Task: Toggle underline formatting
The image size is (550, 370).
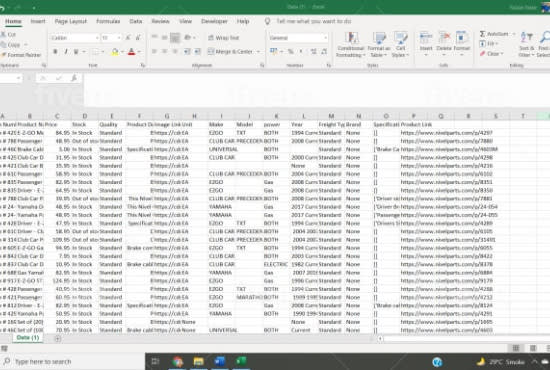Action: coord(76,52)
